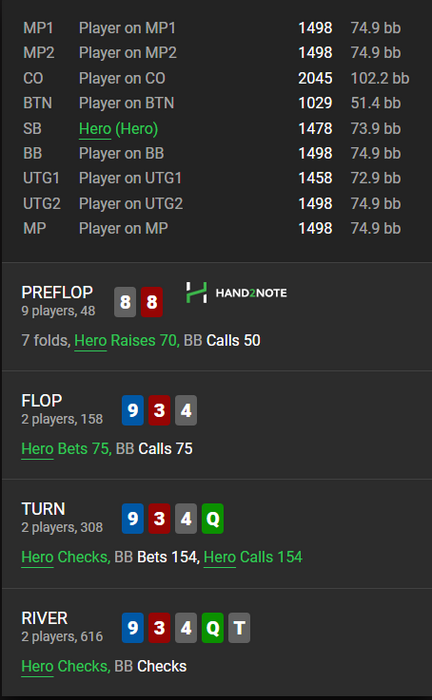Screen dimensions: 432x700
Task: Click the TURN street heading
Action: pyautogui.click(x=43, y=509)
